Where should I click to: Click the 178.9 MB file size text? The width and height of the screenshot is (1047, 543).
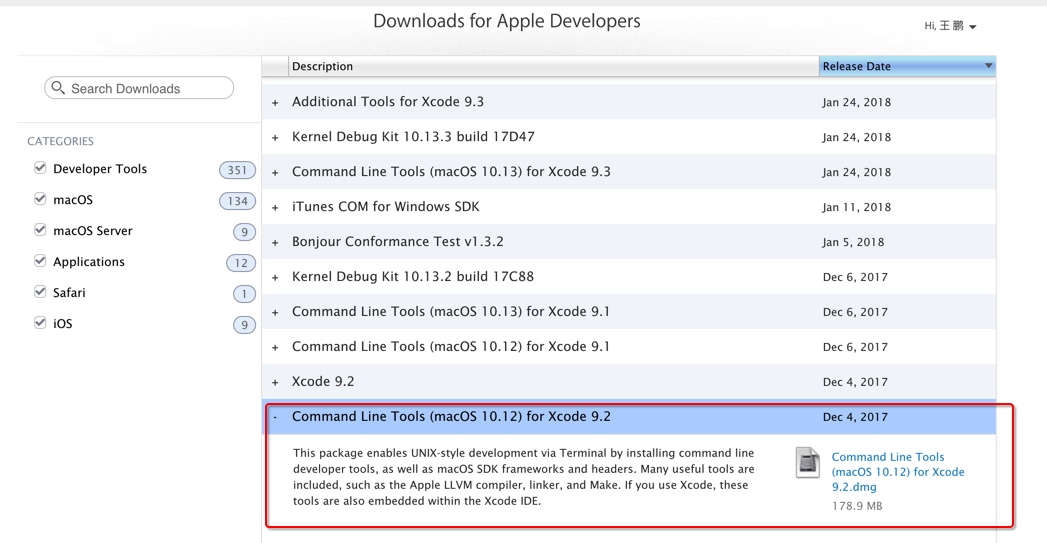tap(857, 506)
